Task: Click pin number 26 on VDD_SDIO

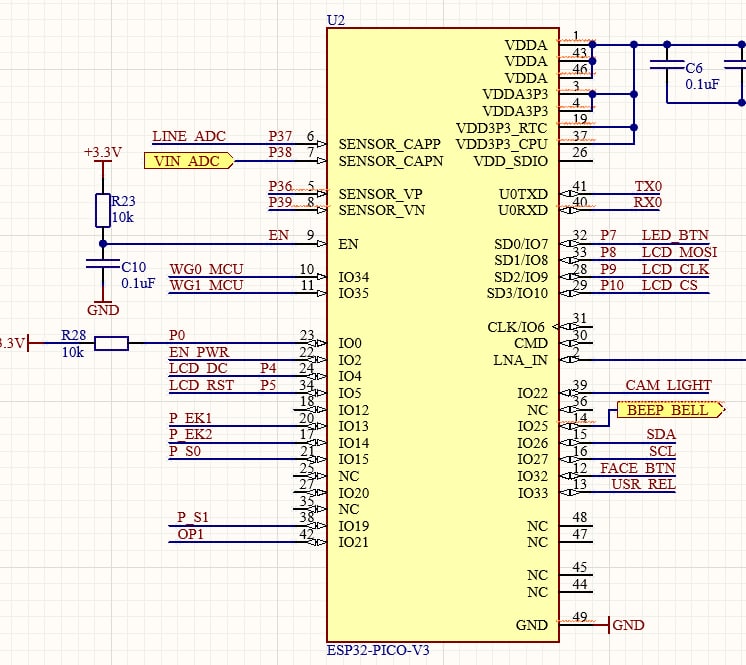Action: click(x=580, y=153)
